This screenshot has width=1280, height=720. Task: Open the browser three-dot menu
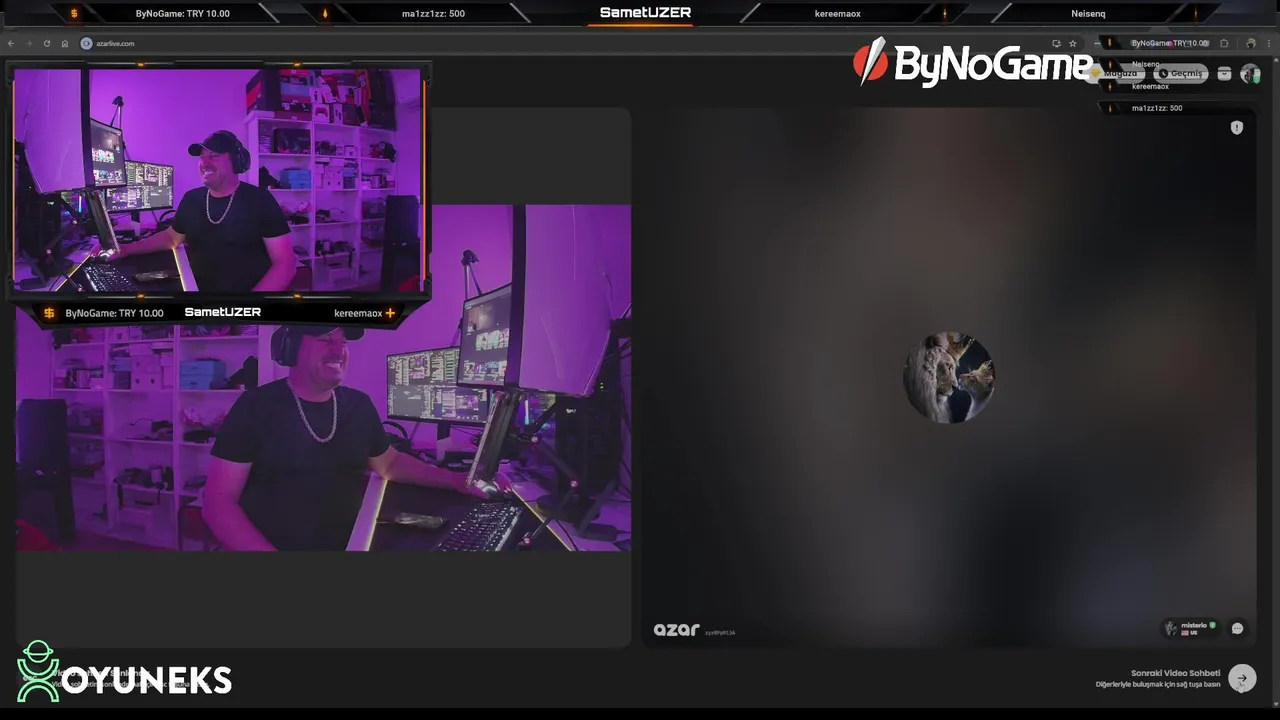pos(1269,43)
